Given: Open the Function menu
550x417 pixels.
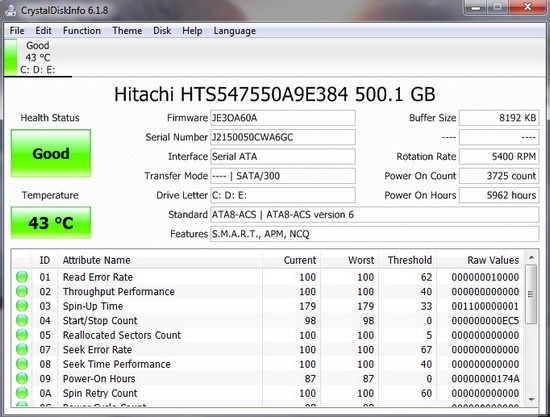Looking at the screenshot, I should [x=82, y=31].
